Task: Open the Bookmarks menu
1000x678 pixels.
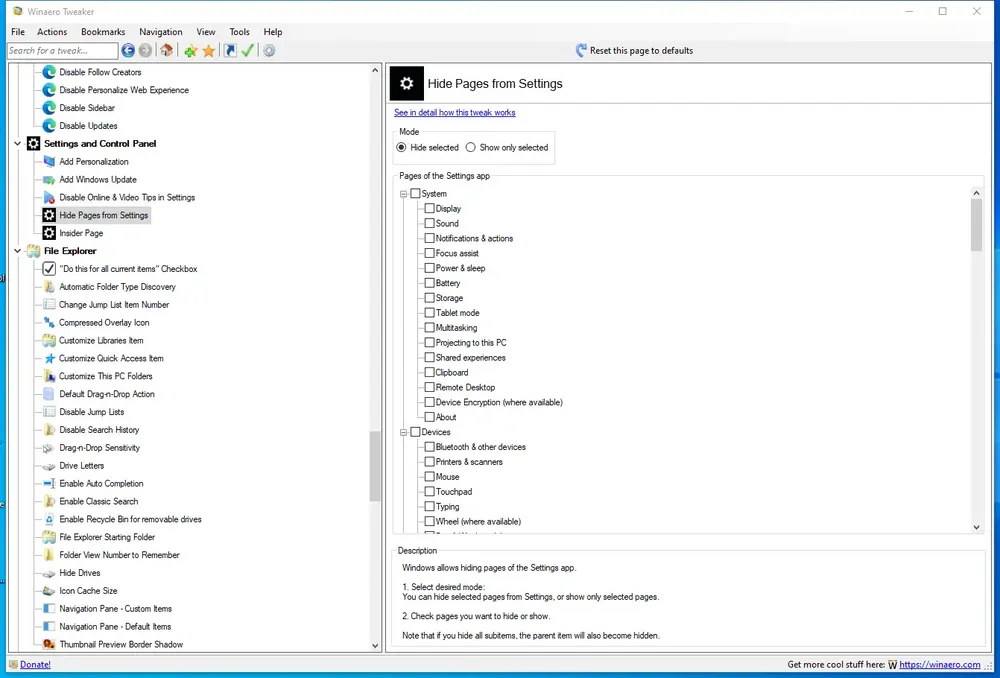Action: (103, 32)
